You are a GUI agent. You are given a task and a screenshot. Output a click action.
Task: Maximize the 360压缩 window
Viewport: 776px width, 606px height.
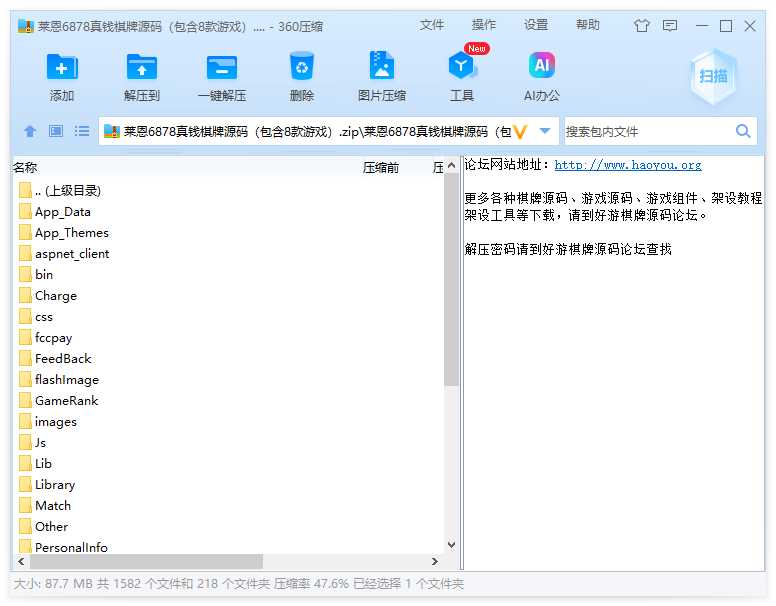click(x=726, y=25)
